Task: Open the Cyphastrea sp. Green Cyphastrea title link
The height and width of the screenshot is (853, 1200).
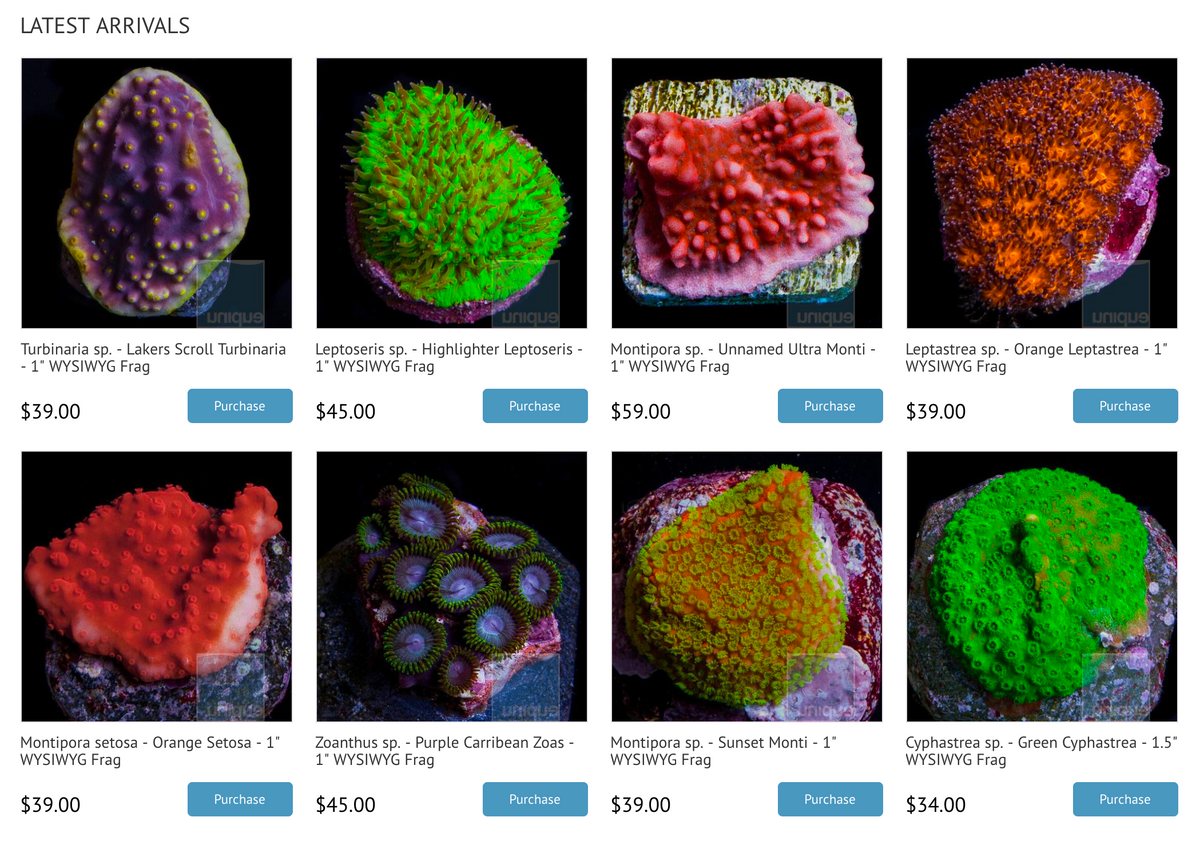Action: (x=1042, y=751)
